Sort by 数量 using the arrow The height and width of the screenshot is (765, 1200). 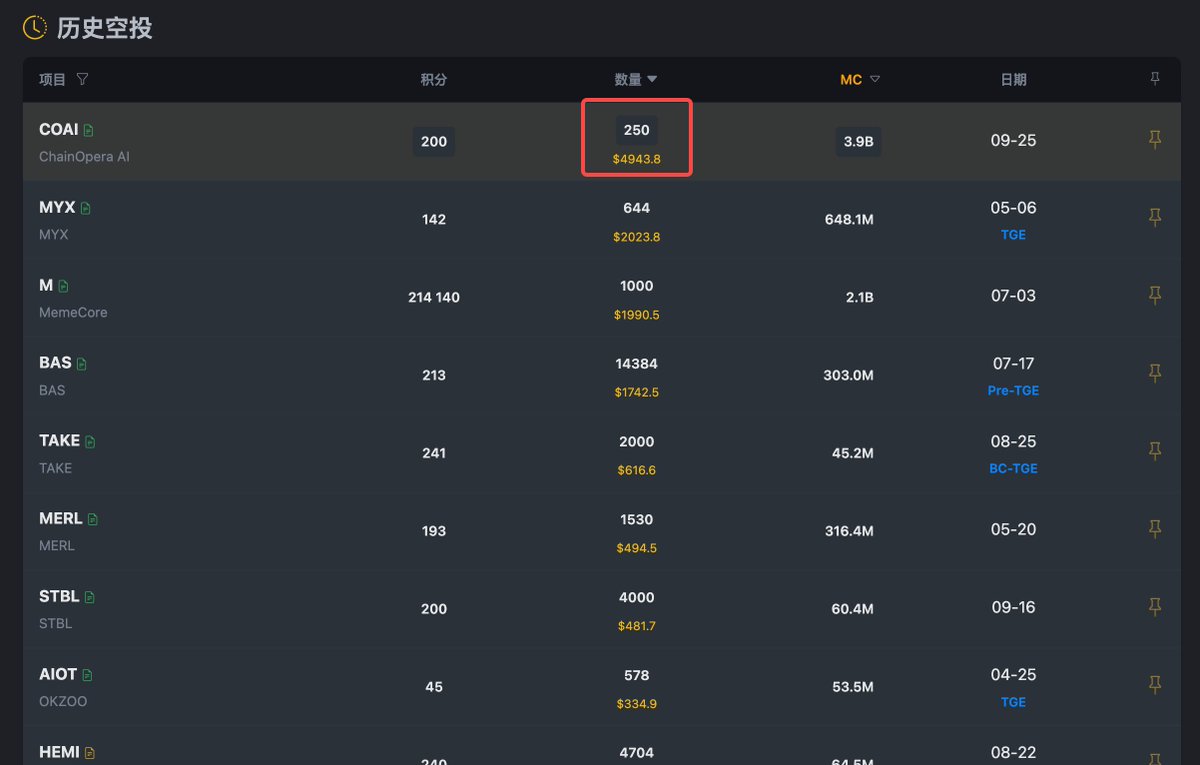click(x=652, y=79)
